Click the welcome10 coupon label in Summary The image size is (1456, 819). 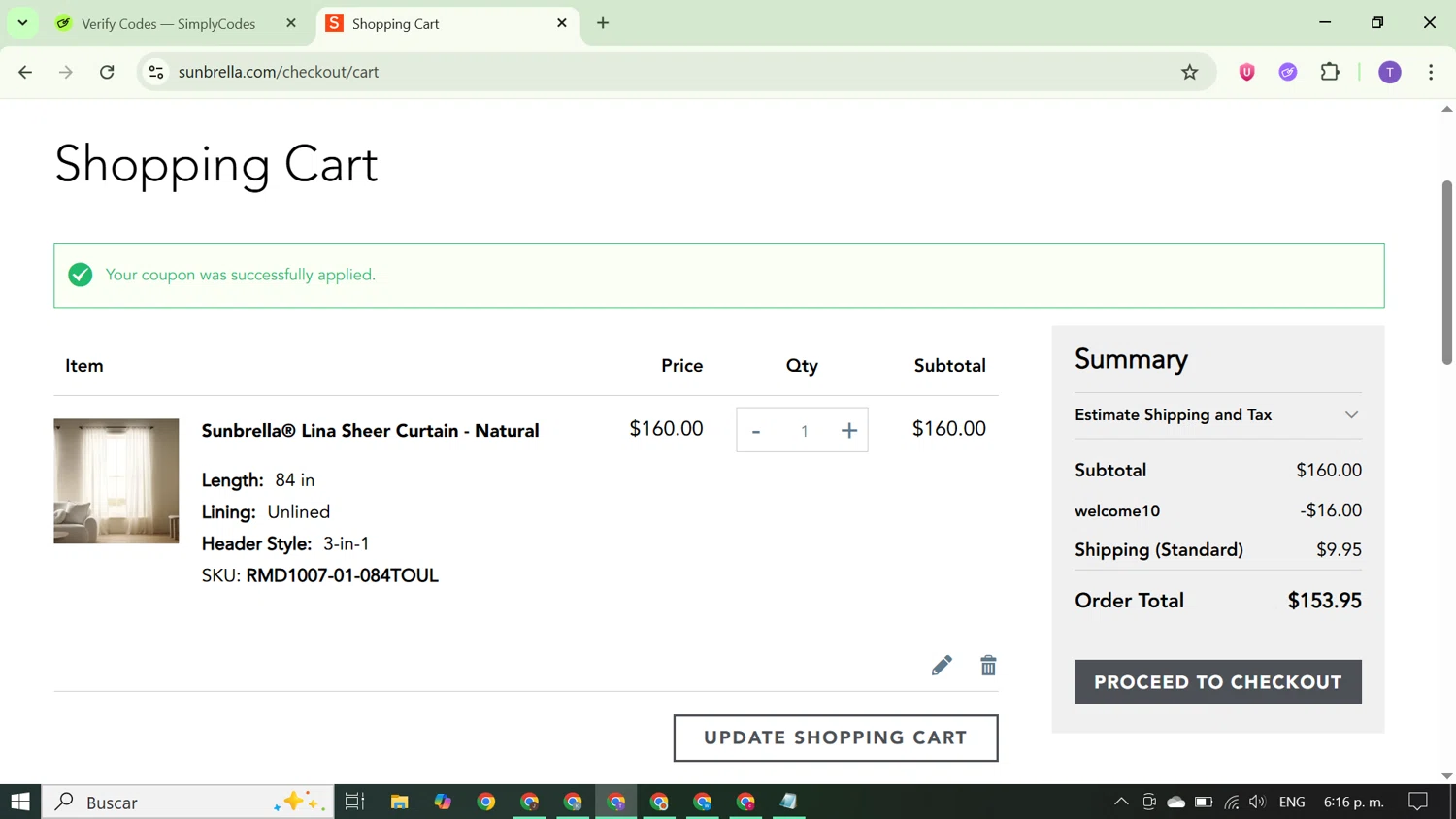point(1117,510)
